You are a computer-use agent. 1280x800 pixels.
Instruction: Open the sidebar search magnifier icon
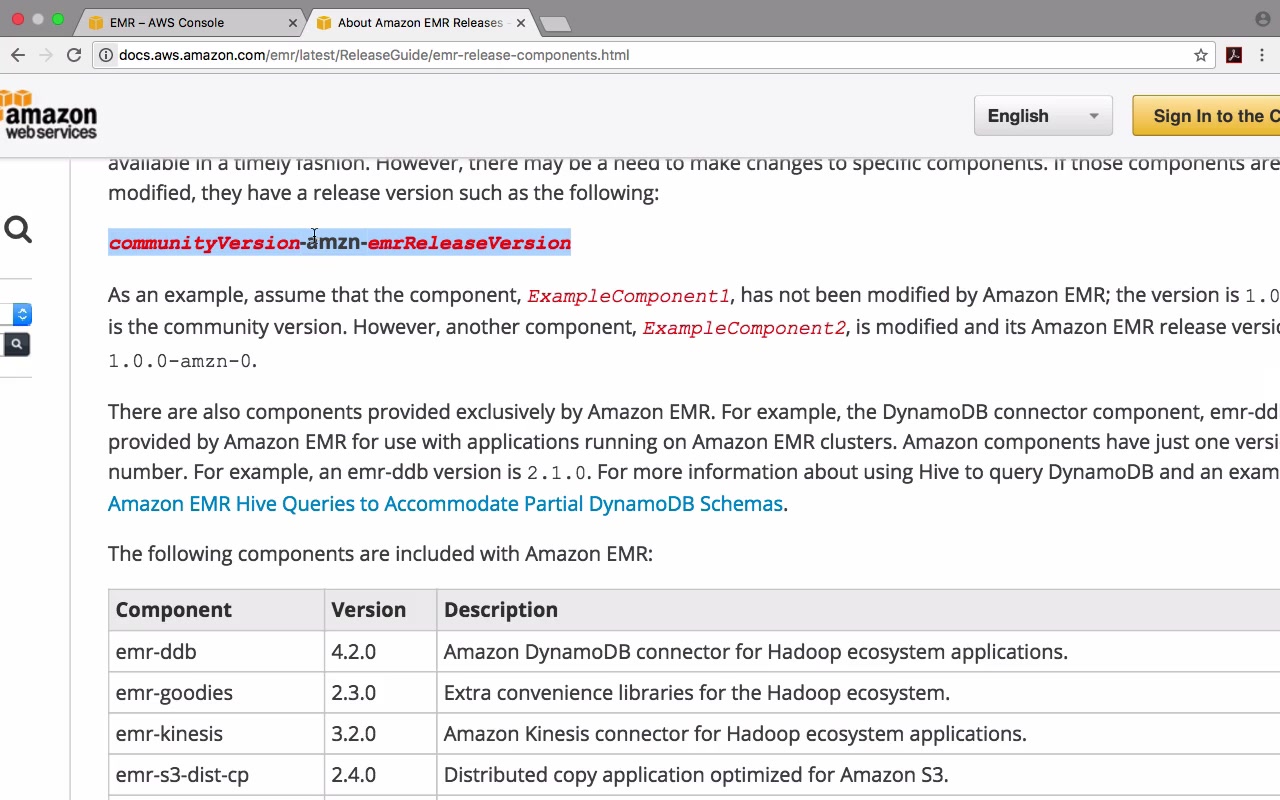coord(18,230)
